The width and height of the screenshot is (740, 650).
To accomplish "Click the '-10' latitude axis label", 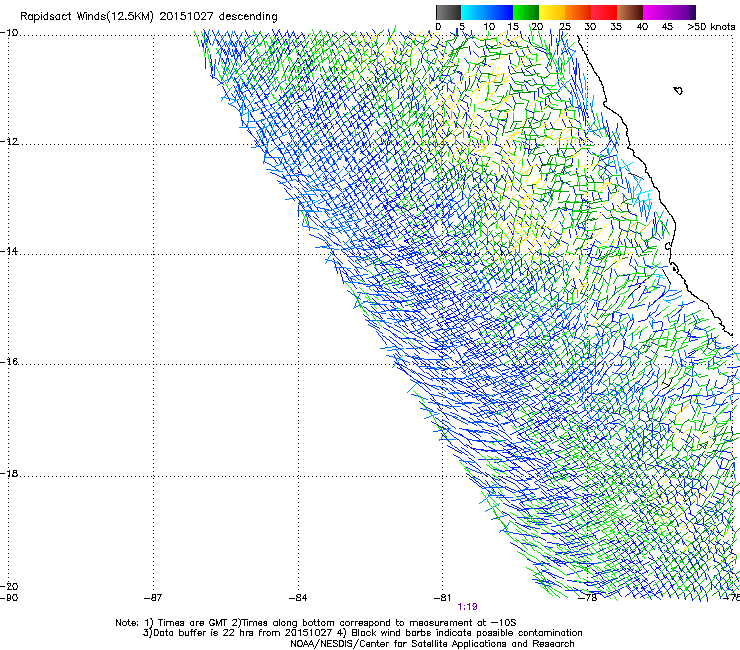I will (9, 33).
